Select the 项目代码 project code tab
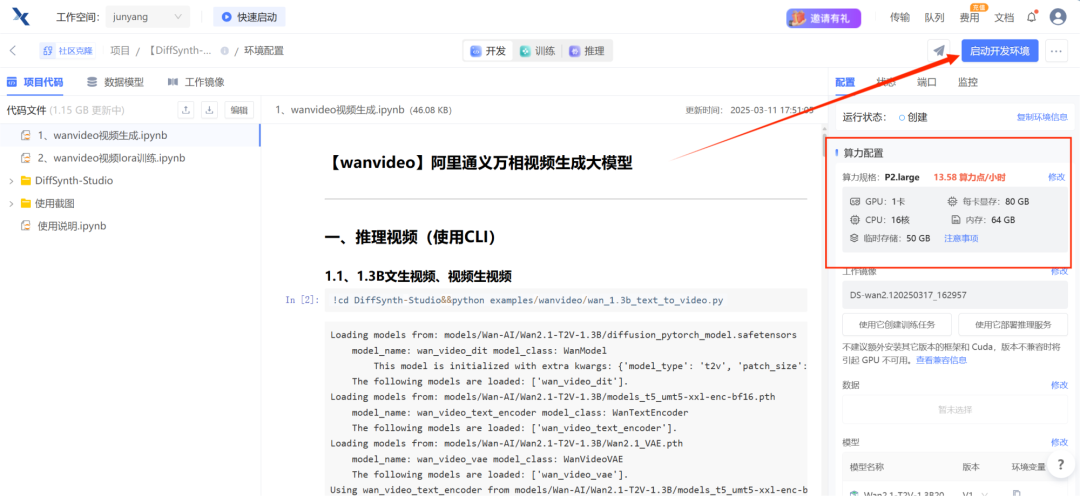The image size is (1080, 496). (x=35, y=82)
